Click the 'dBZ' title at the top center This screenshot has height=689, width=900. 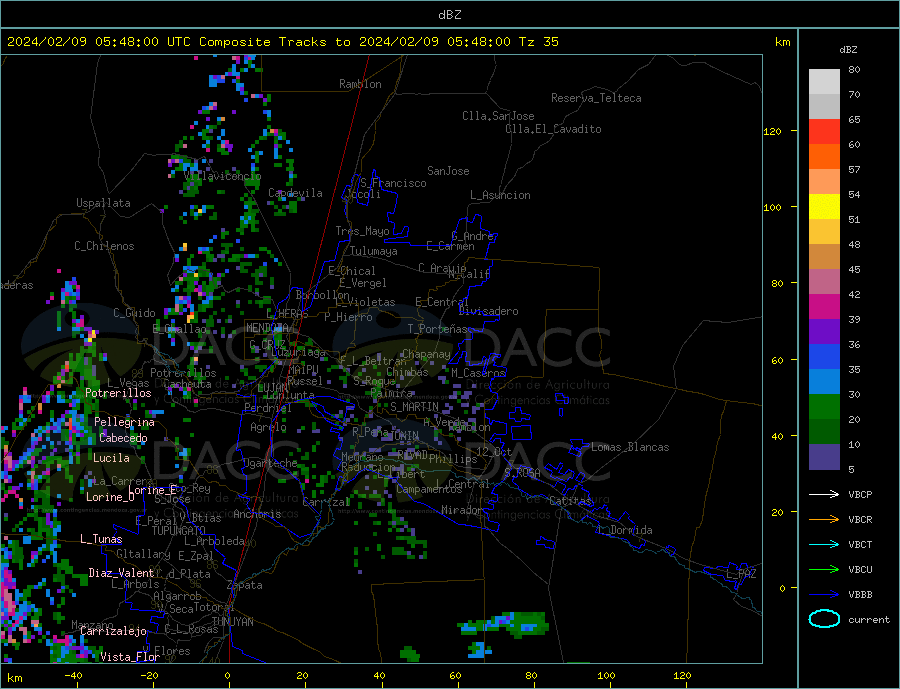click(x=449, y=15)
